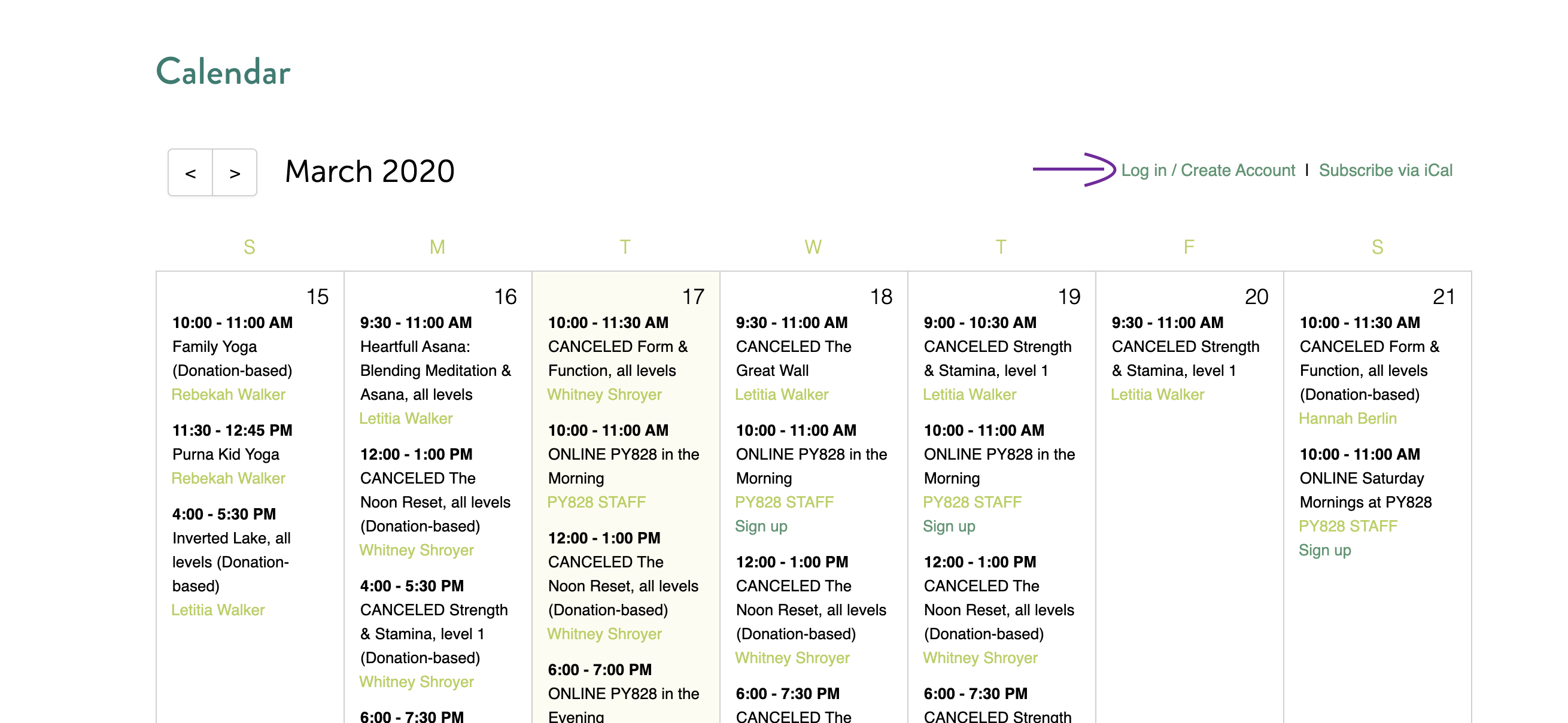
Task: Go to the next month arrow
Action: (235, 173)
